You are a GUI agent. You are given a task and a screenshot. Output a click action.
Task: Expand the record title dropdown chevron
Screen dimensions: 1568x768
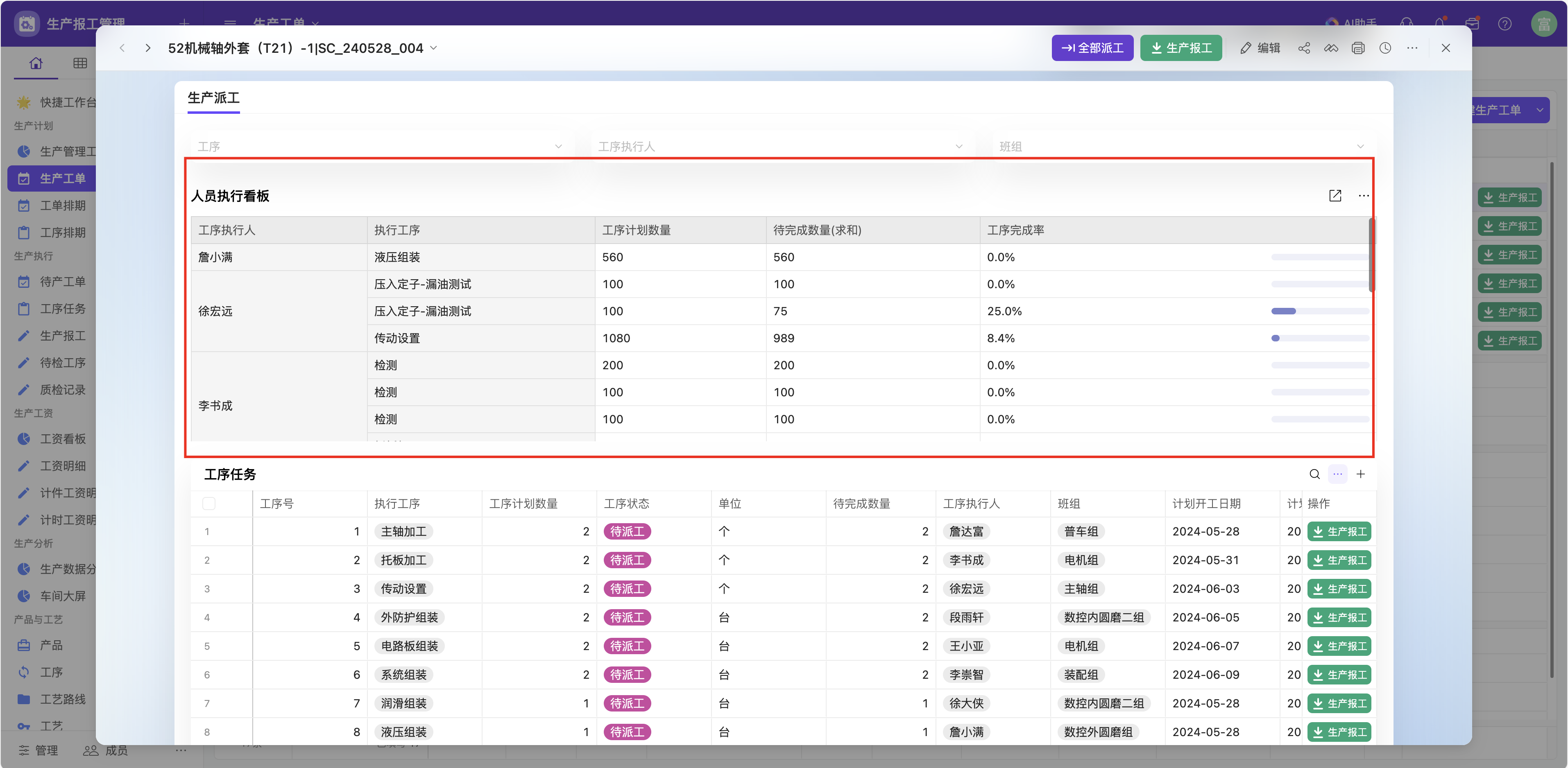click(x=433, y=48)
